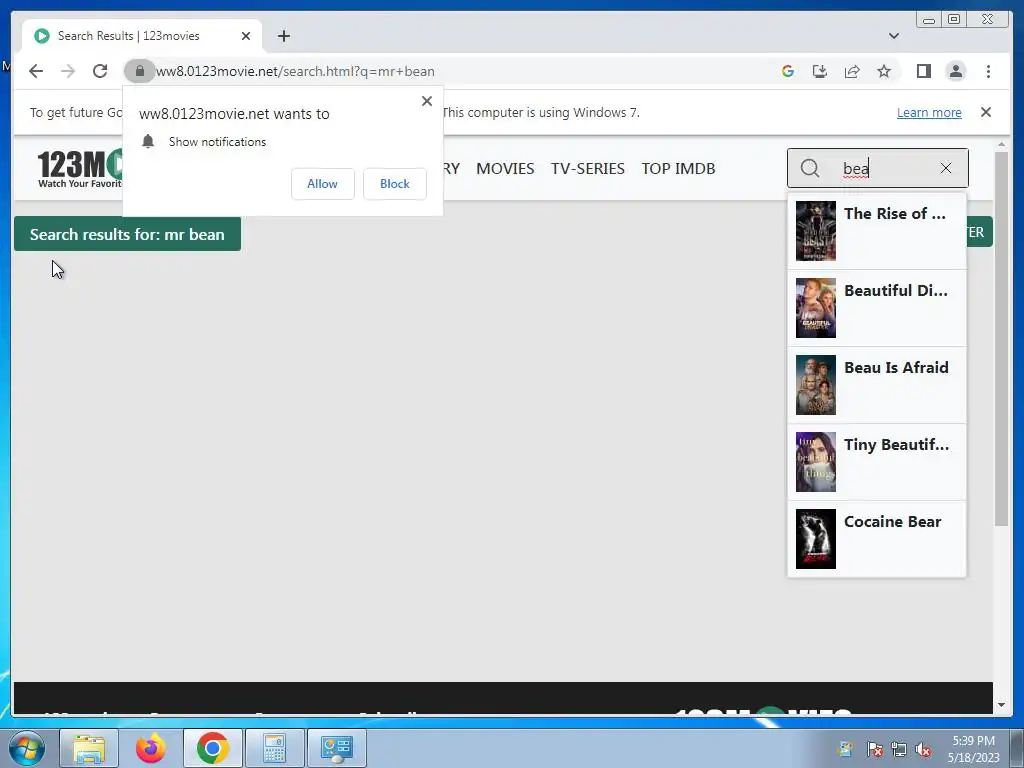1024x768 pixels.
Task: Click the Action Center flag tray icon
Action: point(874,749)
